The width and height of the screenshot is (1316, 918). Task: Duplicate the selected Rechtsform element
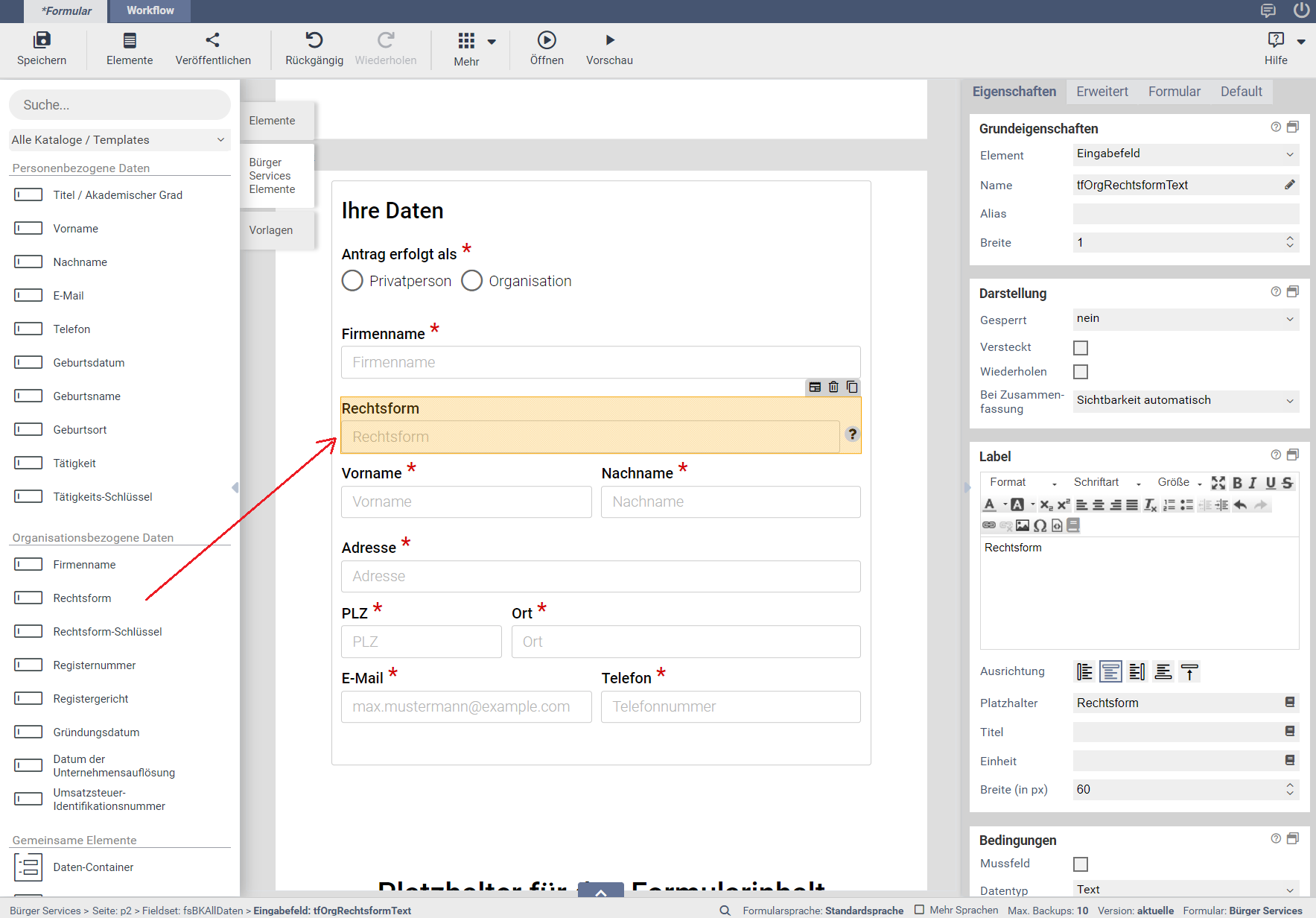[852, 387]
